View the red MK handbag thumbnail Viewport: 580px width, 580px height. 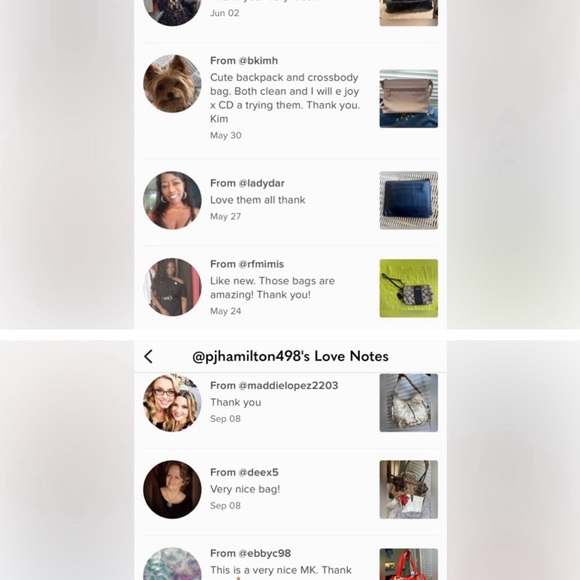point(409,564)
